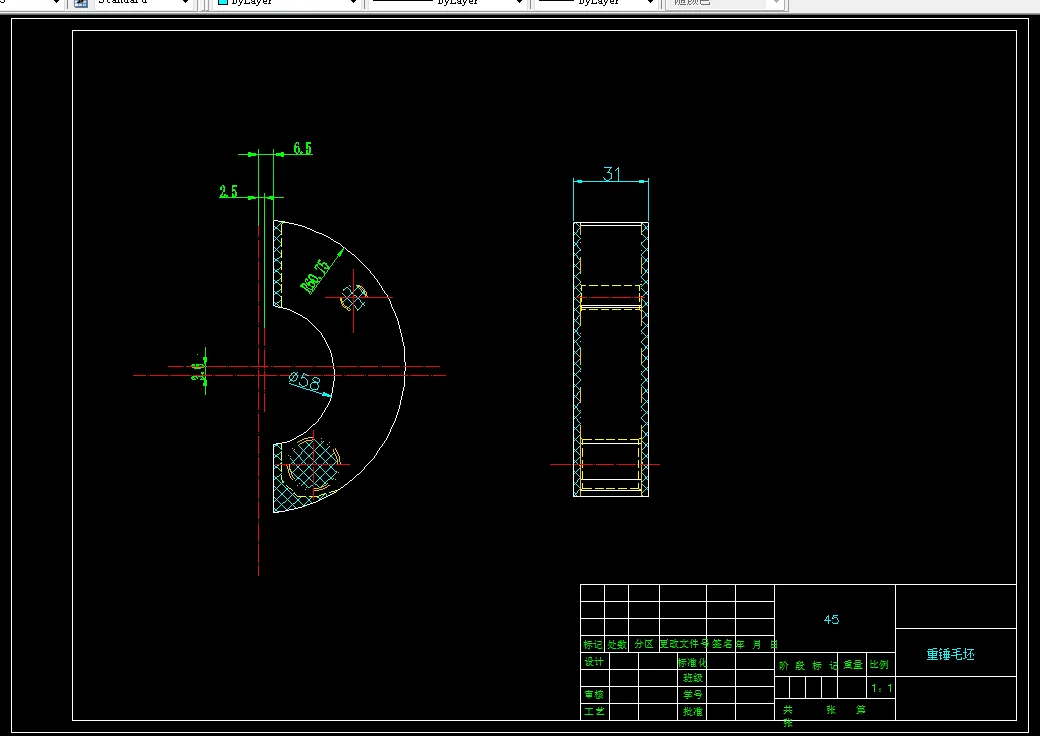This screenshot has width=1040, height=736.
Task: Click the 分区 cell in the title block
Action: click(x=643, y=644)
